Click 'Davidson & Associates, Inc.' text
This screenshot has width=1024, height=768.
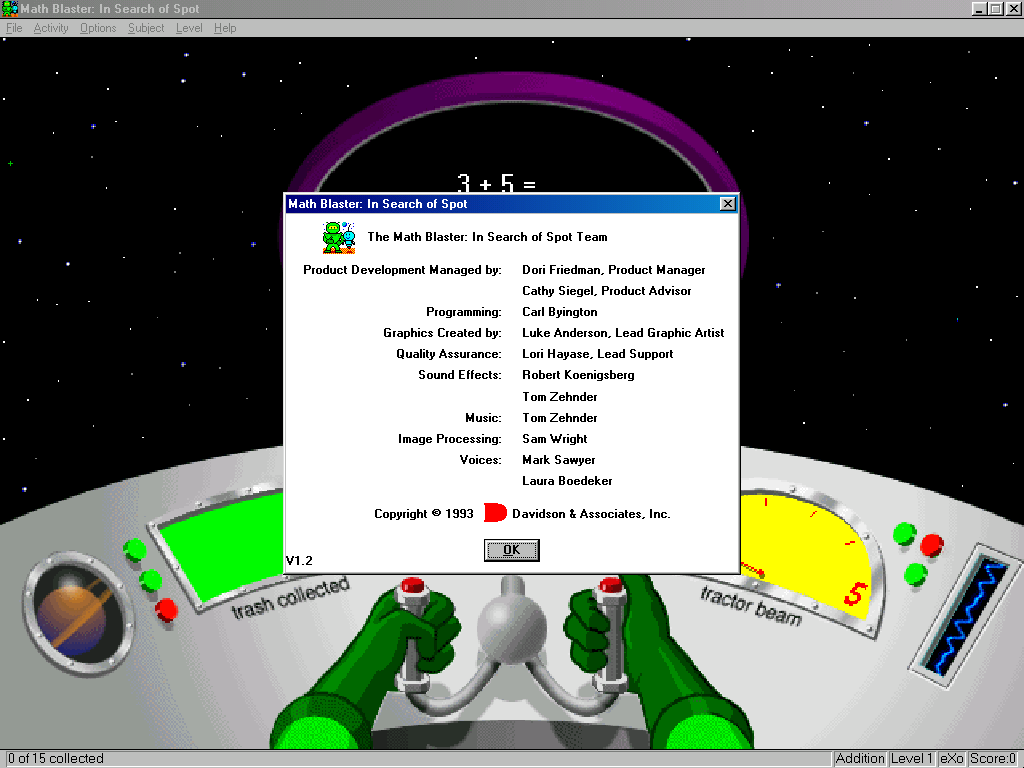(591, 513)
